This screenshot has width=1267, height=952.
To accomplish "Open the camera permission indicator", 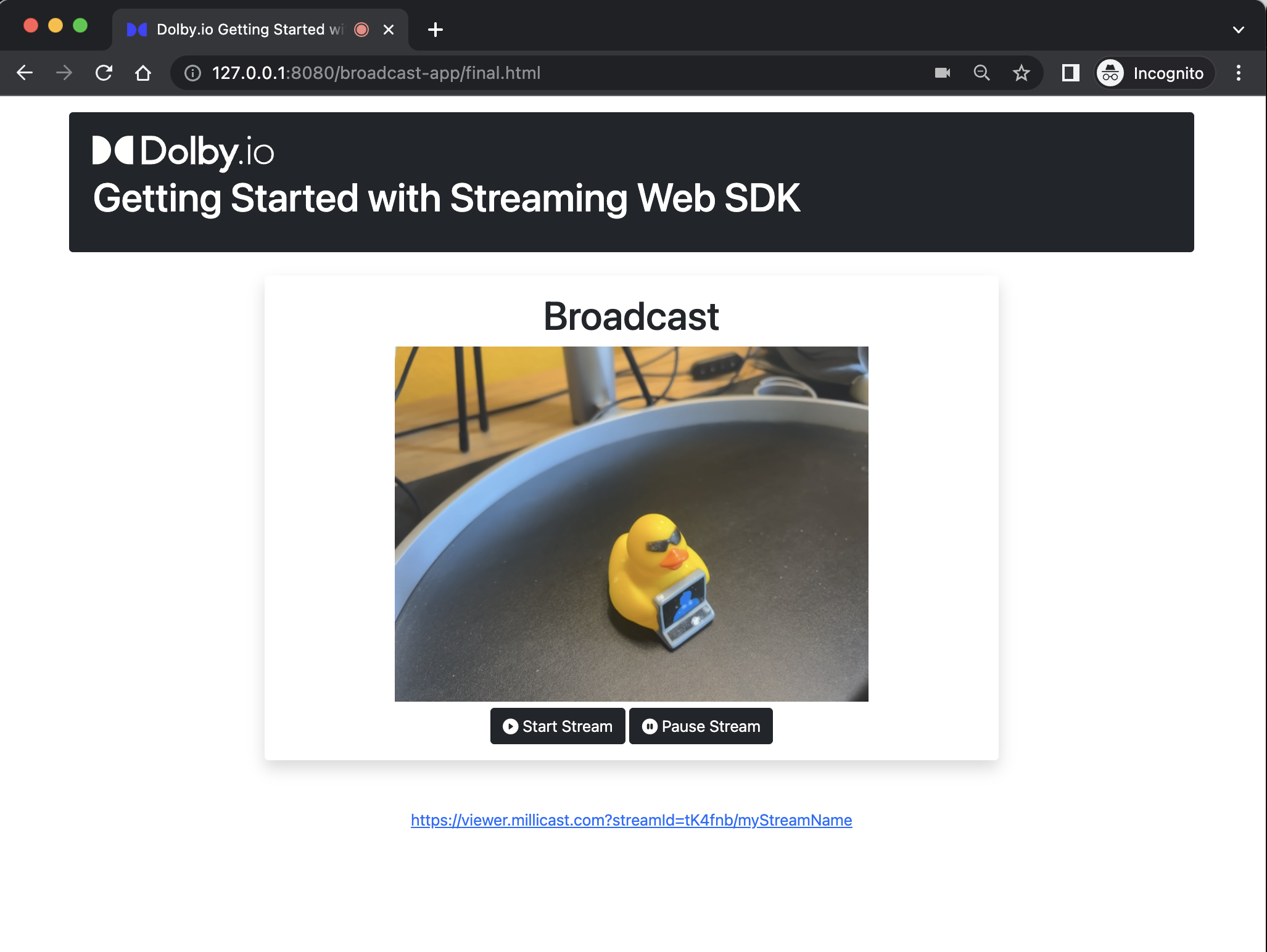I will point(942,73).
